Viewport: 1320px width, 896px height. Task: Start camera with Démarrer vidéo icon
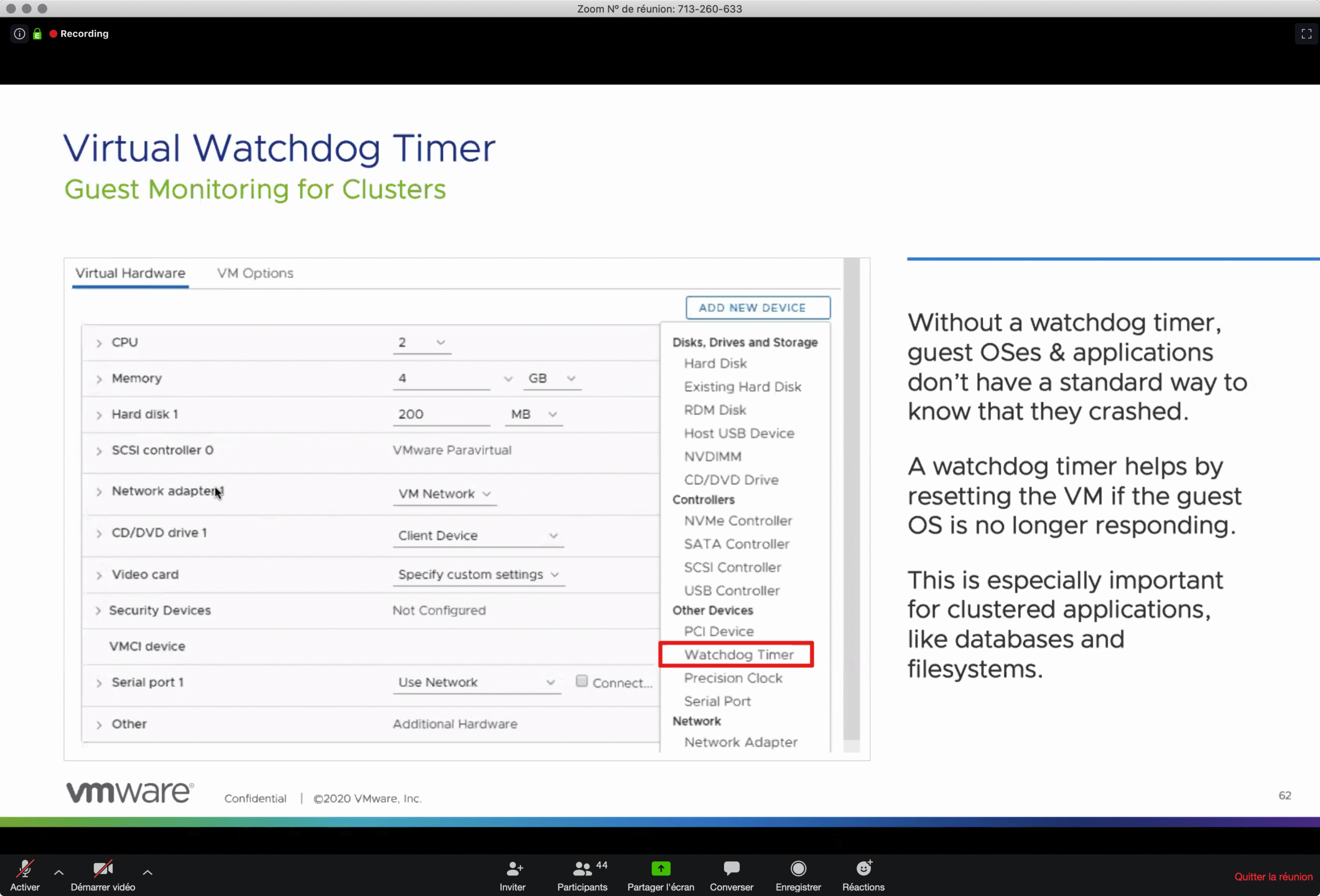[x=103, y=869]
